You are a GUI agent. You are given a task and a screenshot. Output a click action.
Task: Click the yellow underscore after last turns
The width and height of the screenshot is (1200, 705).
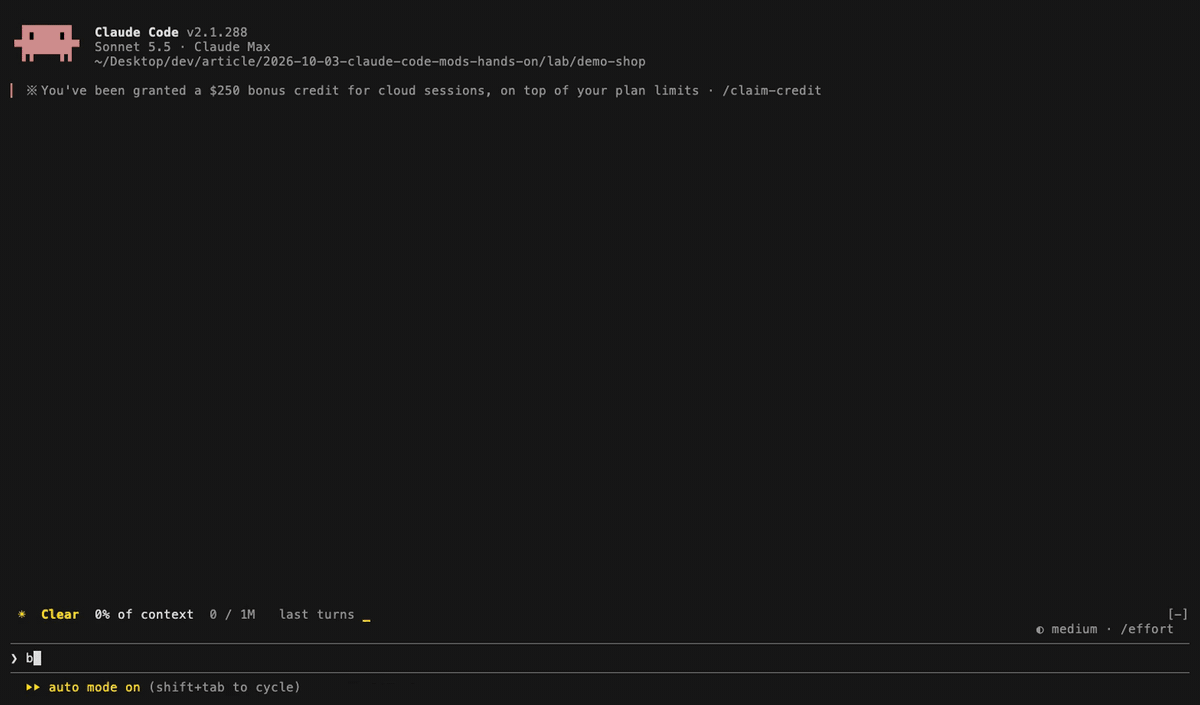click(366, 620)
